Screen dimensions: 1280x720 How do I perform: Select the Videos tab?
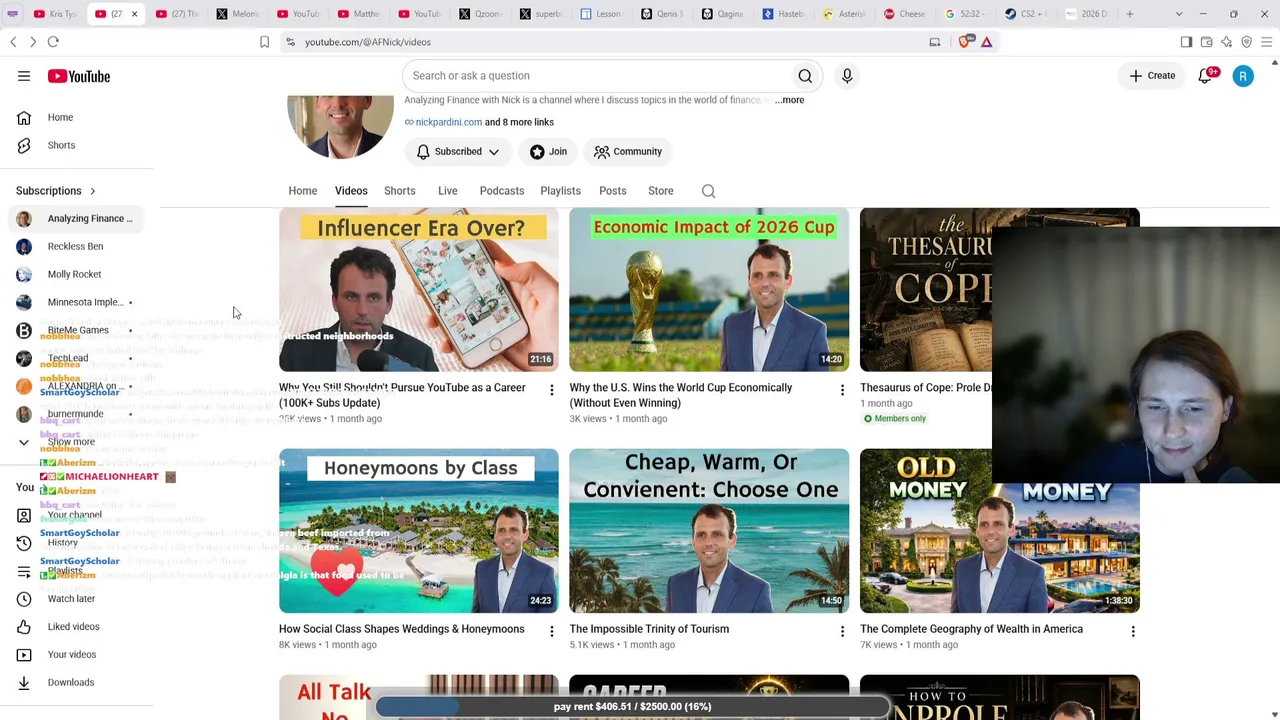(351, 191)
